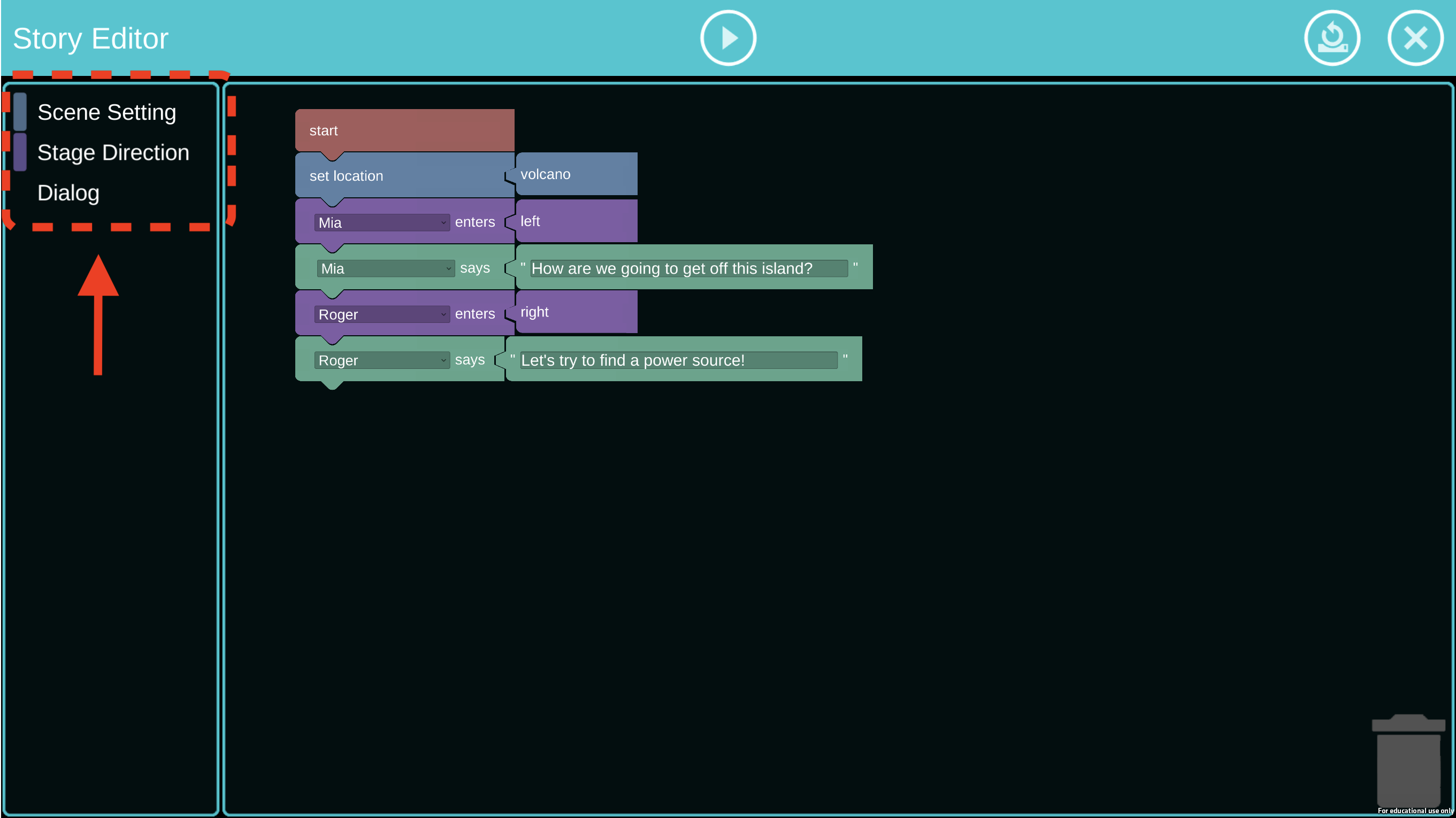Open the Stage Direction category
This screenshot has width=1456, height=818.
tap(113, 152)
